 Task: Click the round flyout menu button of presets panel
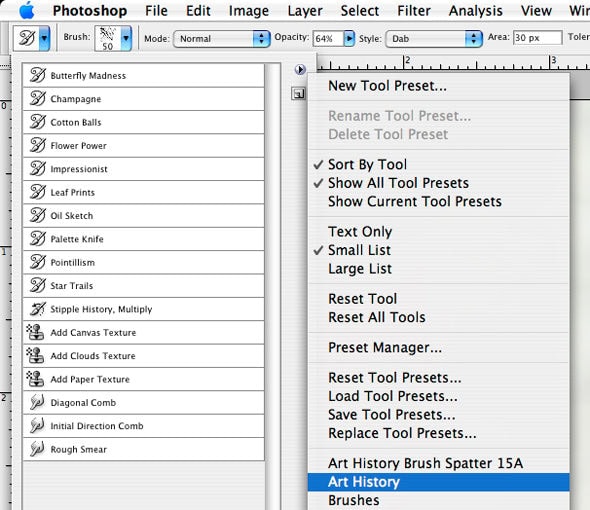pos(300,70)
